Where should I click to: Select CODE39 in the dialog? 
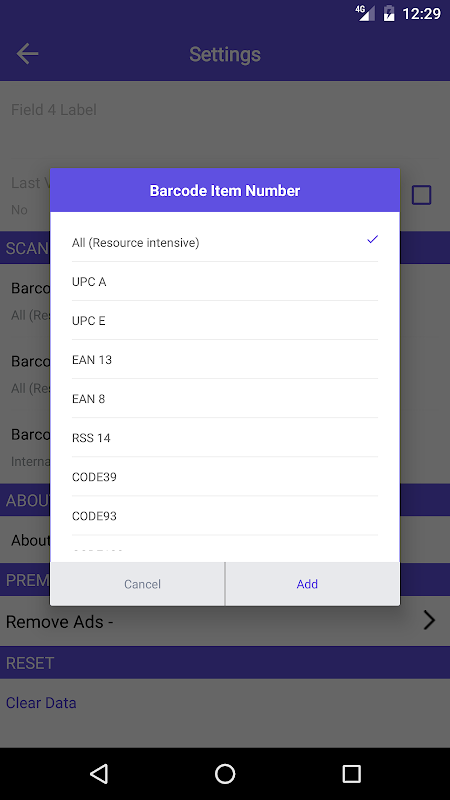[x=225, y=477]
